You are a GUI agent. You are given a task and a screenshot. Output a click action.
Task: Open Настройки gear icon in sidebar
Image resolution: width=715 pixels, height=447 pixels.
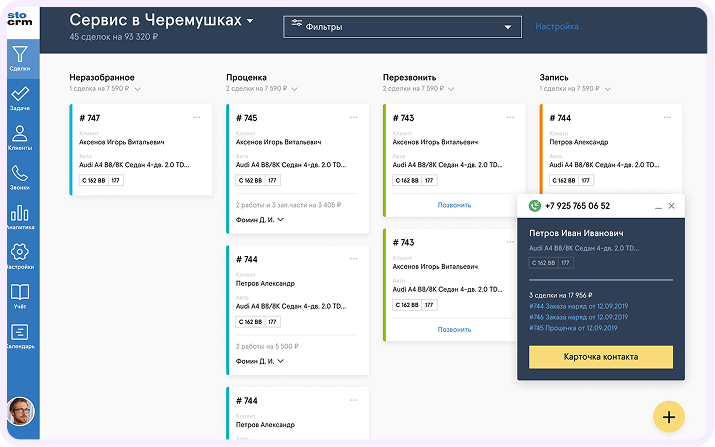point(20,252)
